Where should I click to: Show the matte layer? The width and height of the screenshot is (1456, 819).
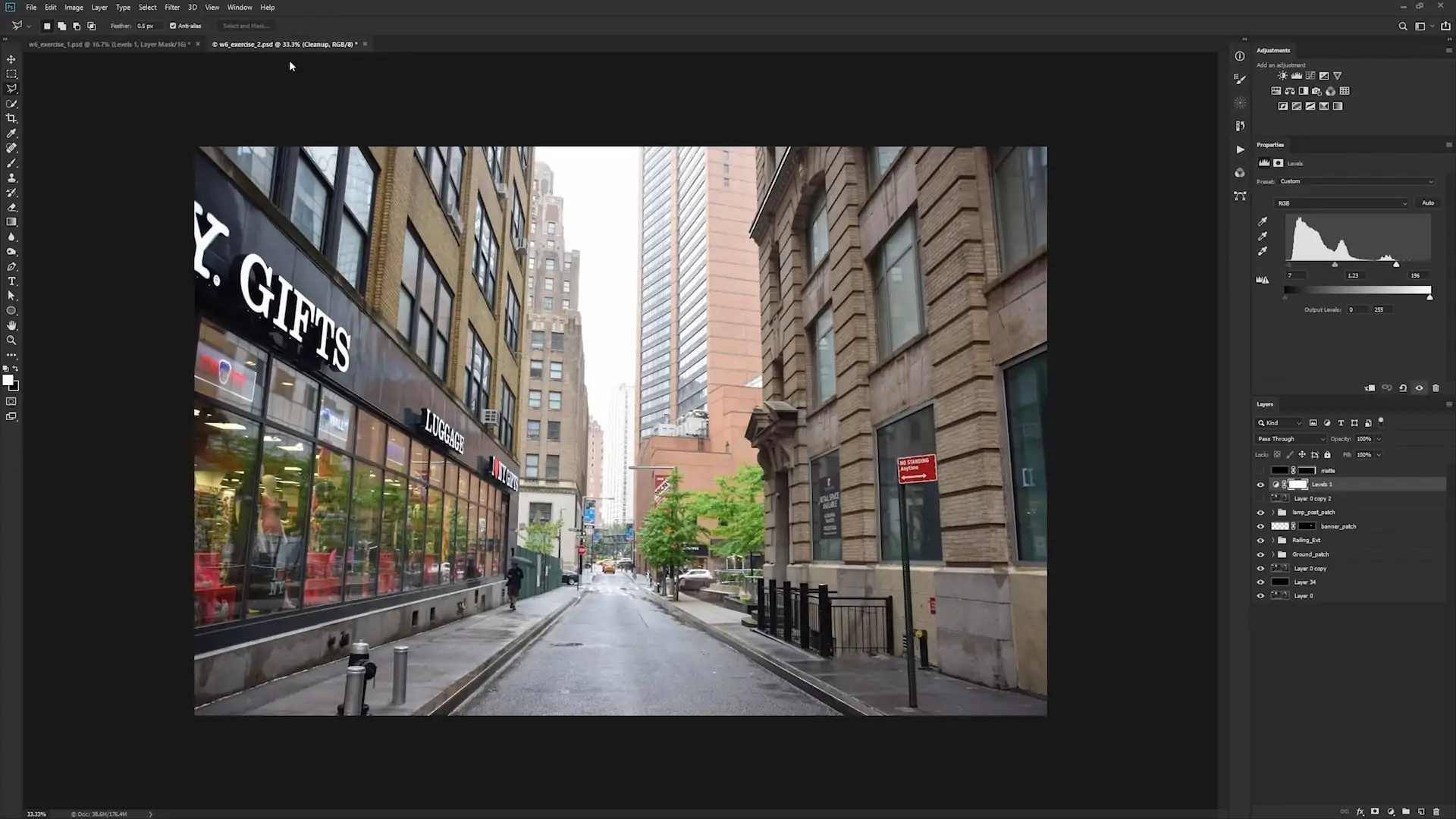pos(1260,471)
